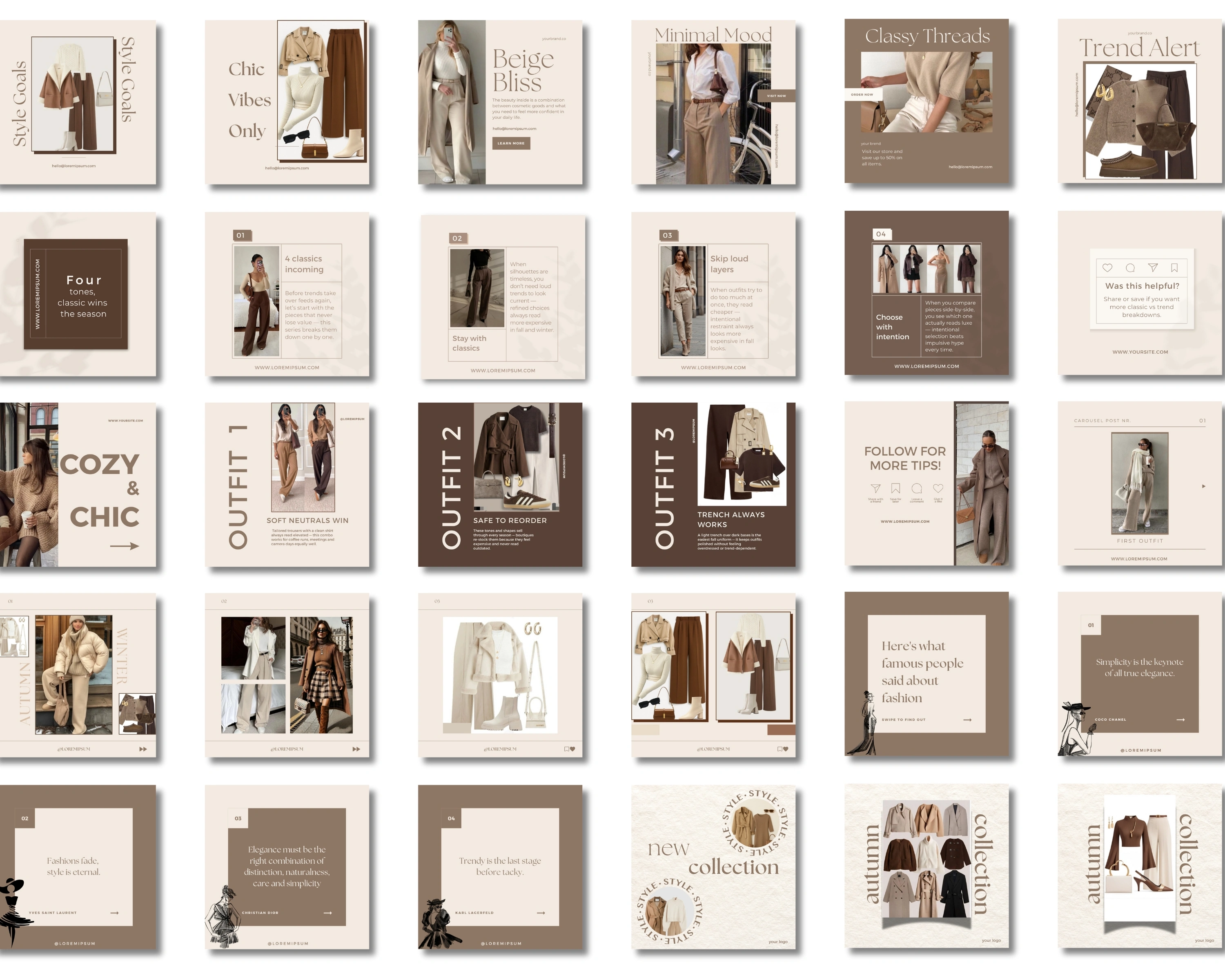The width and height of the screenshot is (1225, 980).
Task: Toggle the save bookmark beside @LOREMIPSUM footer
Action: [567, 749]
